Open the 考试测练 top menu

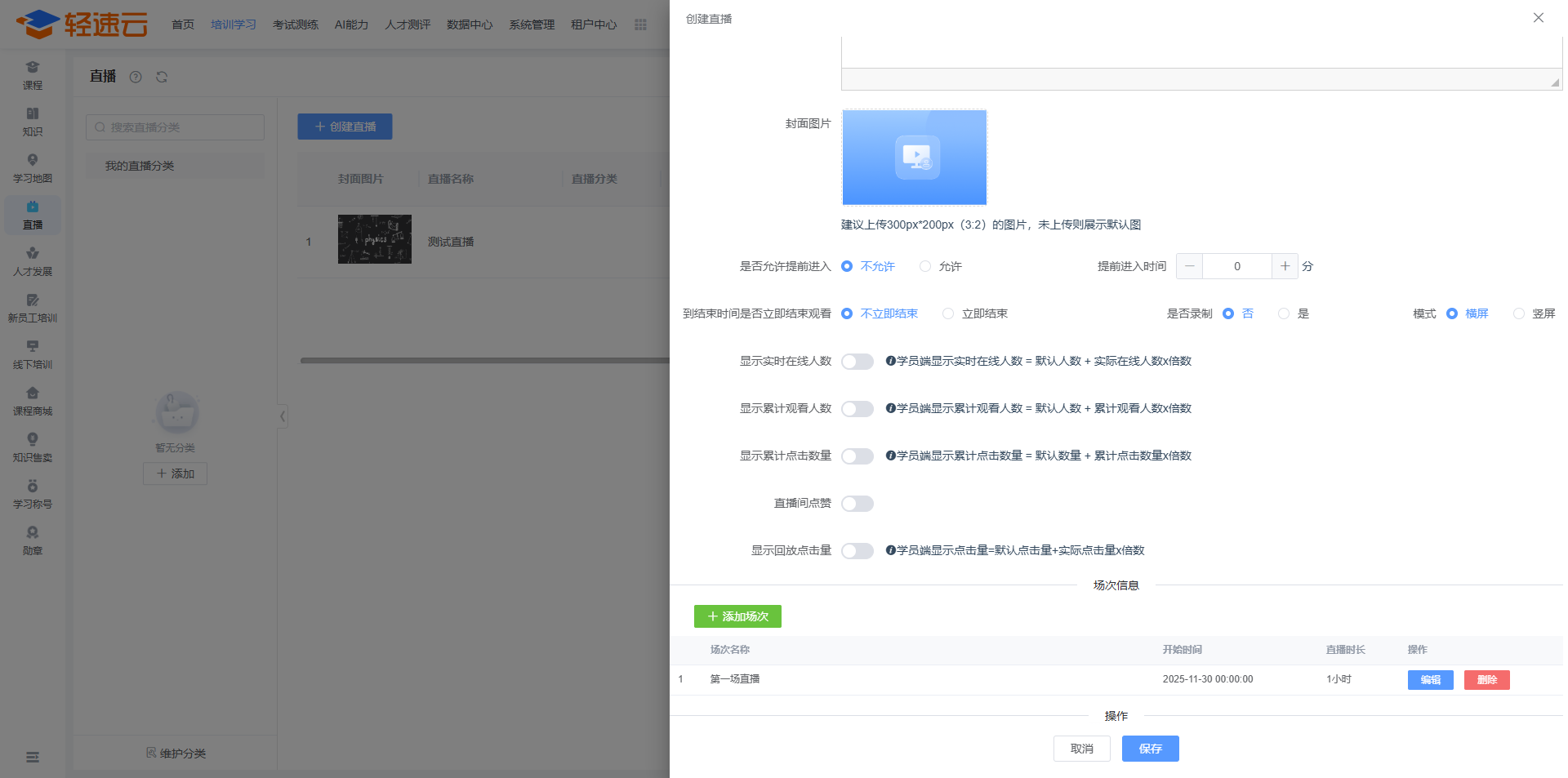click(x=296, y=24)
